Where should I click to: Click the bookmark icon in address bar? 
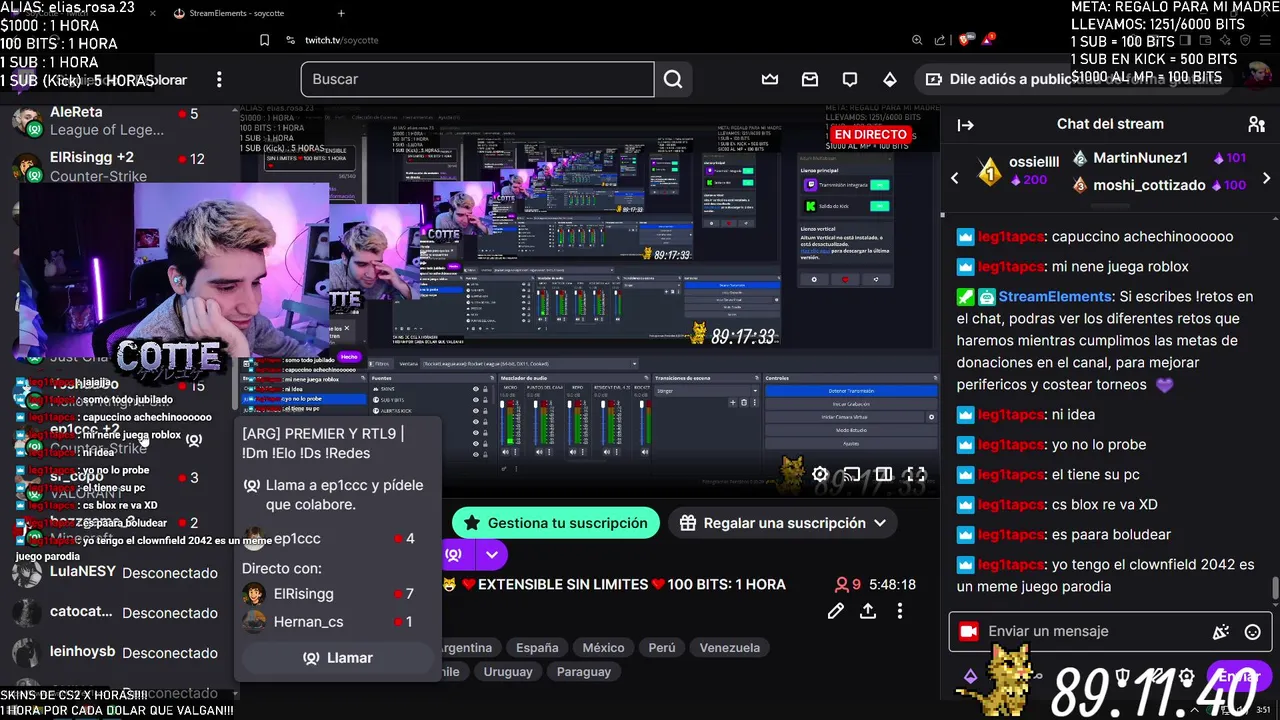click(265, 40)
